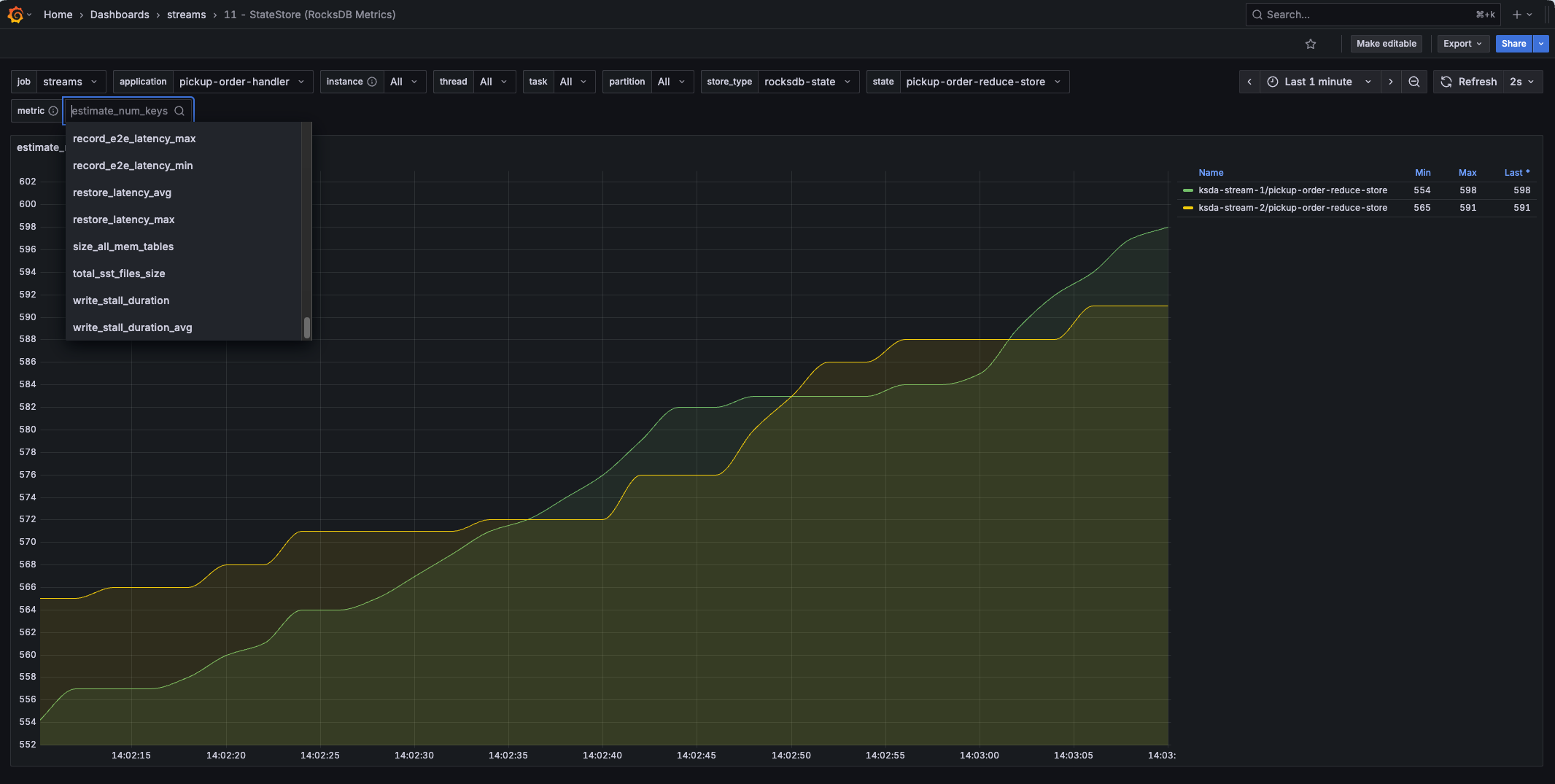This screenshot has height=784, width=1555.
Task: Click the zoom out time range icon
Action: 1414,82
